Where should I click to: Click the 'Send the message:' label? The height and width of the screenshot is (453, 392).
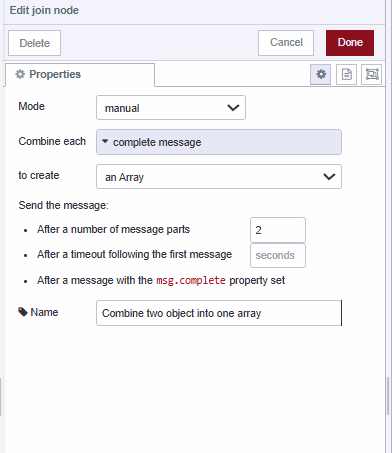tap(63, 205)
